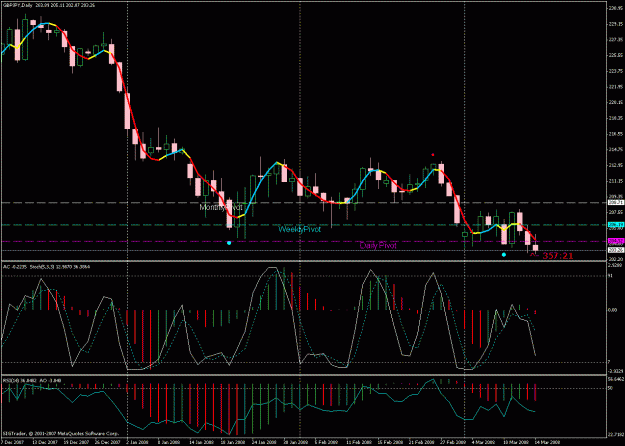The height and width of the screenshot is (446, 625).
Task: Click the cyan dot below the 10 Mar candle
Action: 504,254
